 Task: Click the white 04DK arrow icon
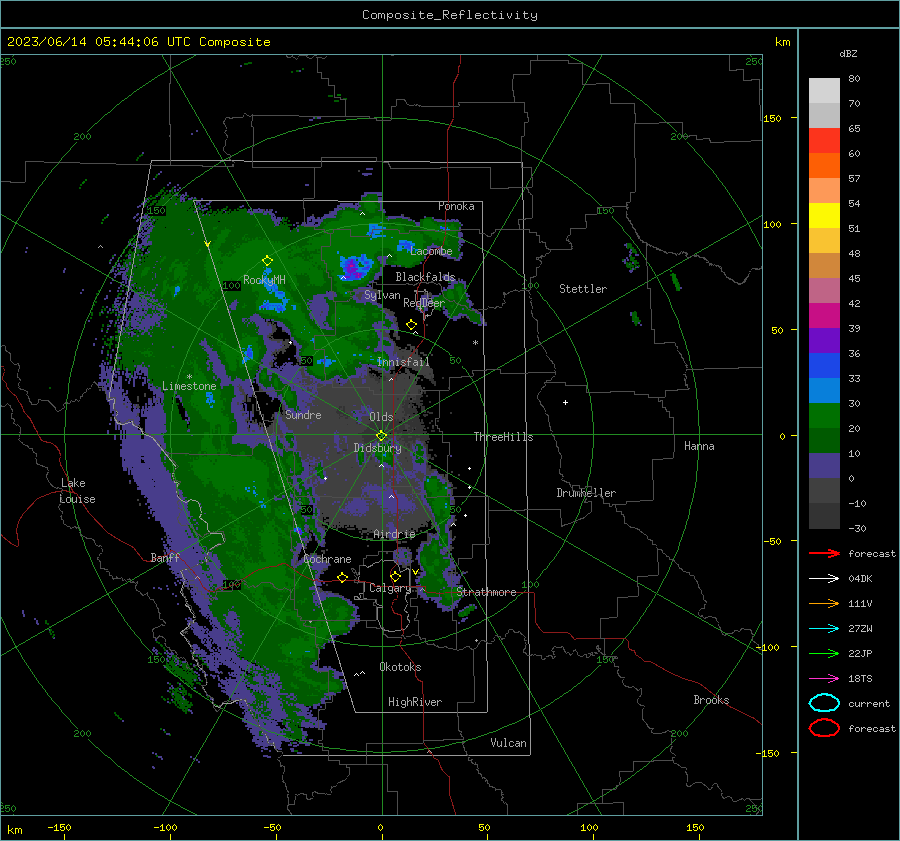(824, 578)
